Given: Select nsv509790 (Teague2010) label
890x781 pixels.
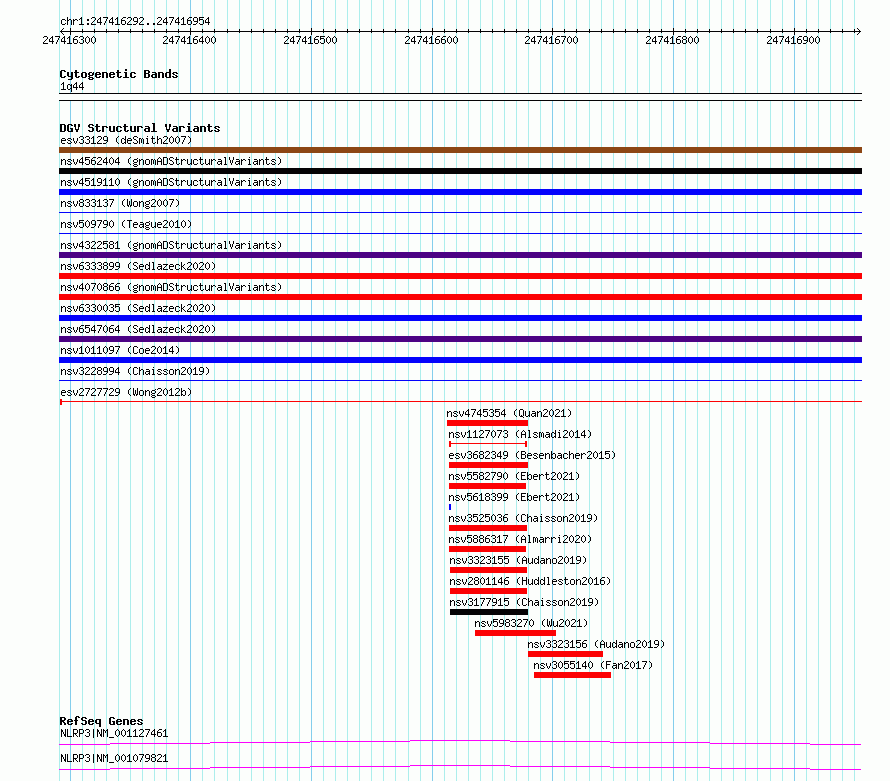Looking at the screenshot, I should (126, 224).
